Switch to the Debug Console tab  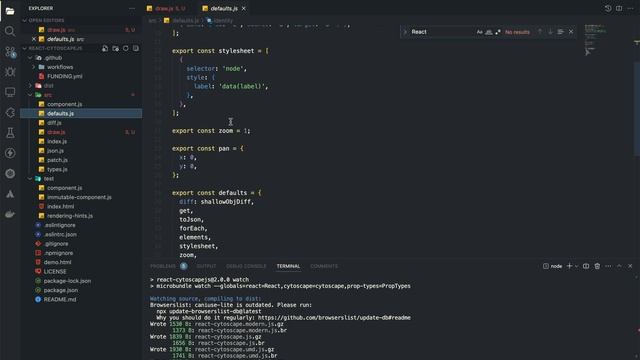[246, 266]
